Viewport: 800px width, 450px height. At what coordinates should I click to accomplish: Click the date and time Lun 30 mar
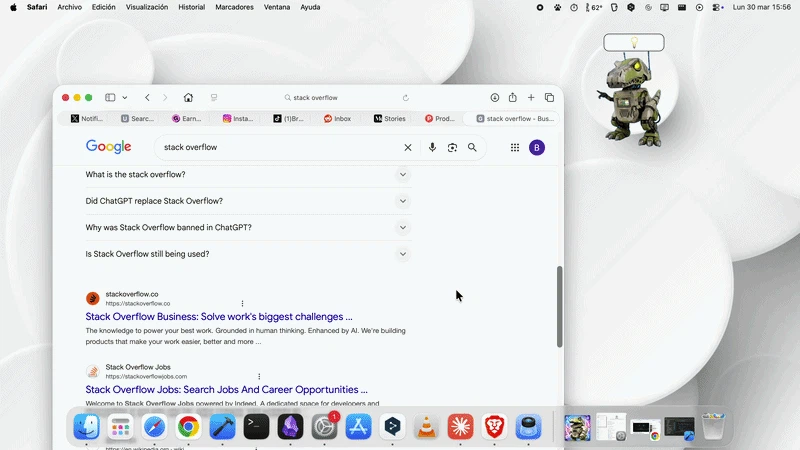762,7
